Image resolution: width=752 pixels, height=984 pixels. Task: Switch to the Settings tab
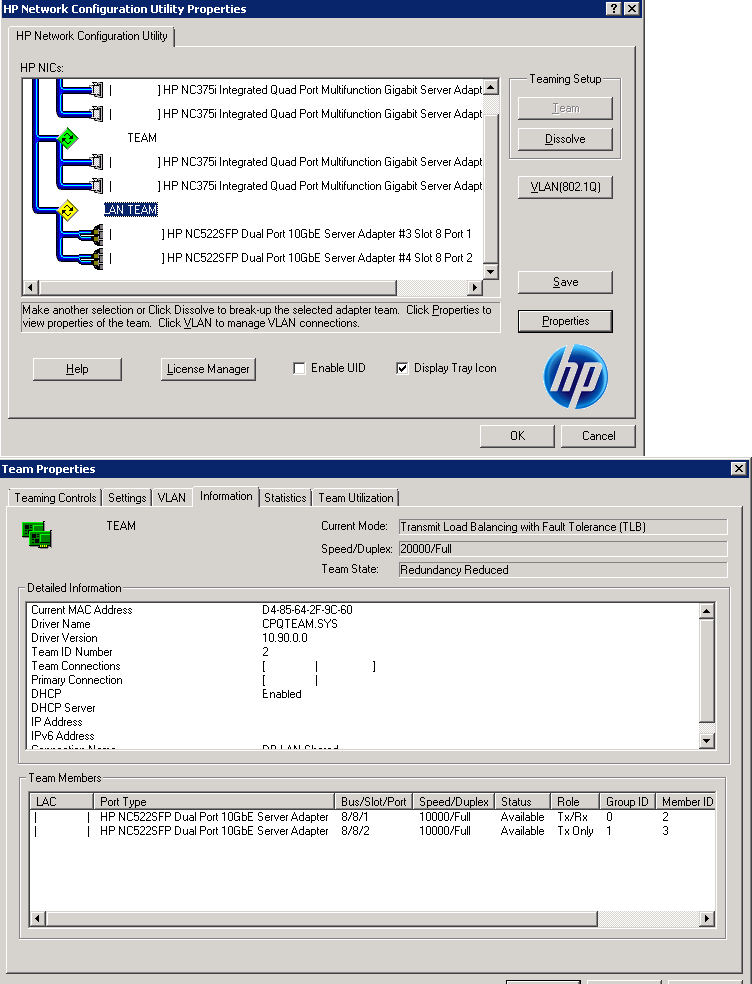[x=127, y=498]
